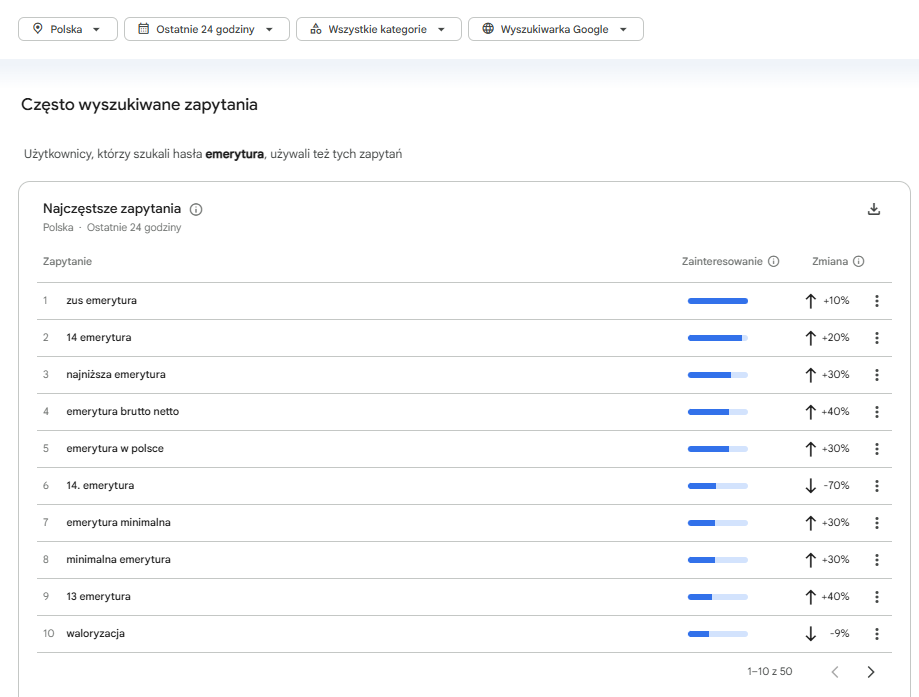Select the query 13 emerytura
Screen dimensions: 919x697
pos(98,596)
